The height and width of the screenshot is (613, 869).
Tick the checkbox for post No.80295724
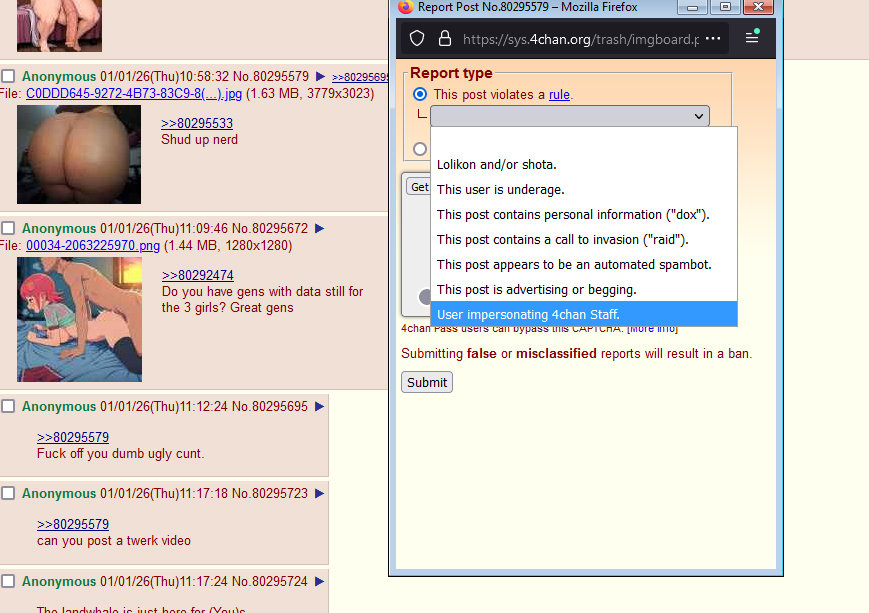(8, 581)
